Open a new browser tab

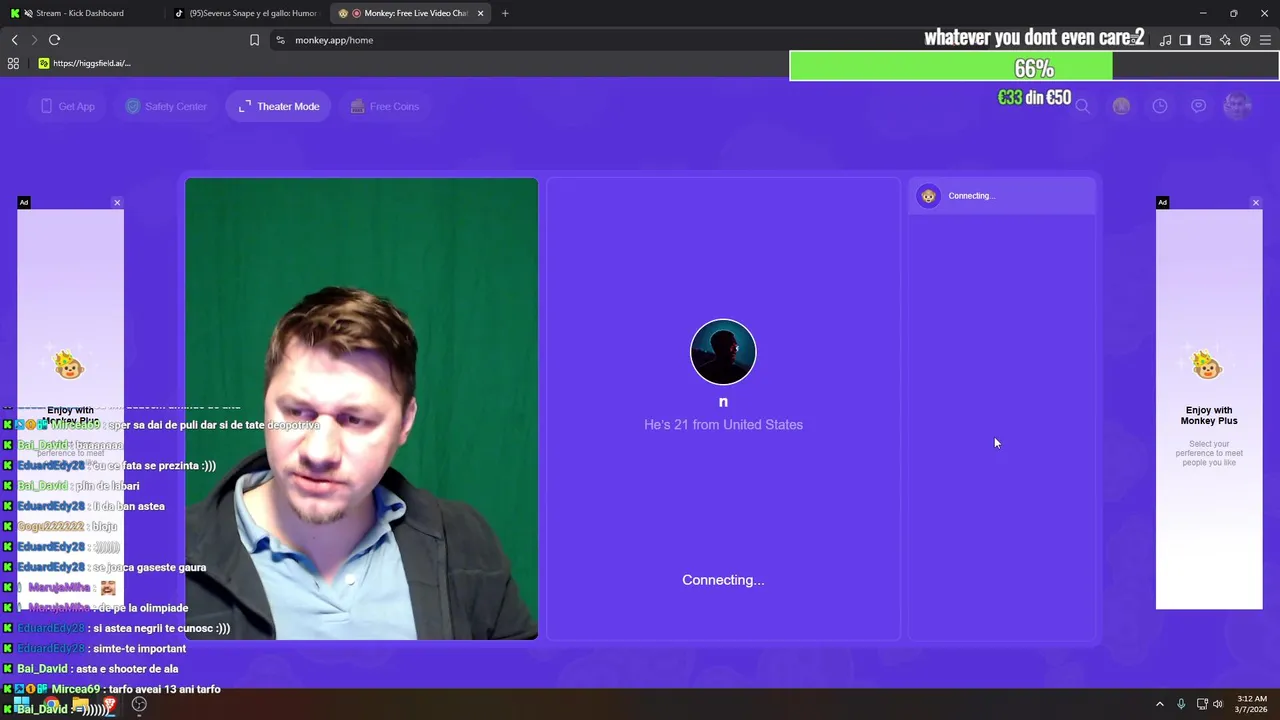click(x=505, y=13)
